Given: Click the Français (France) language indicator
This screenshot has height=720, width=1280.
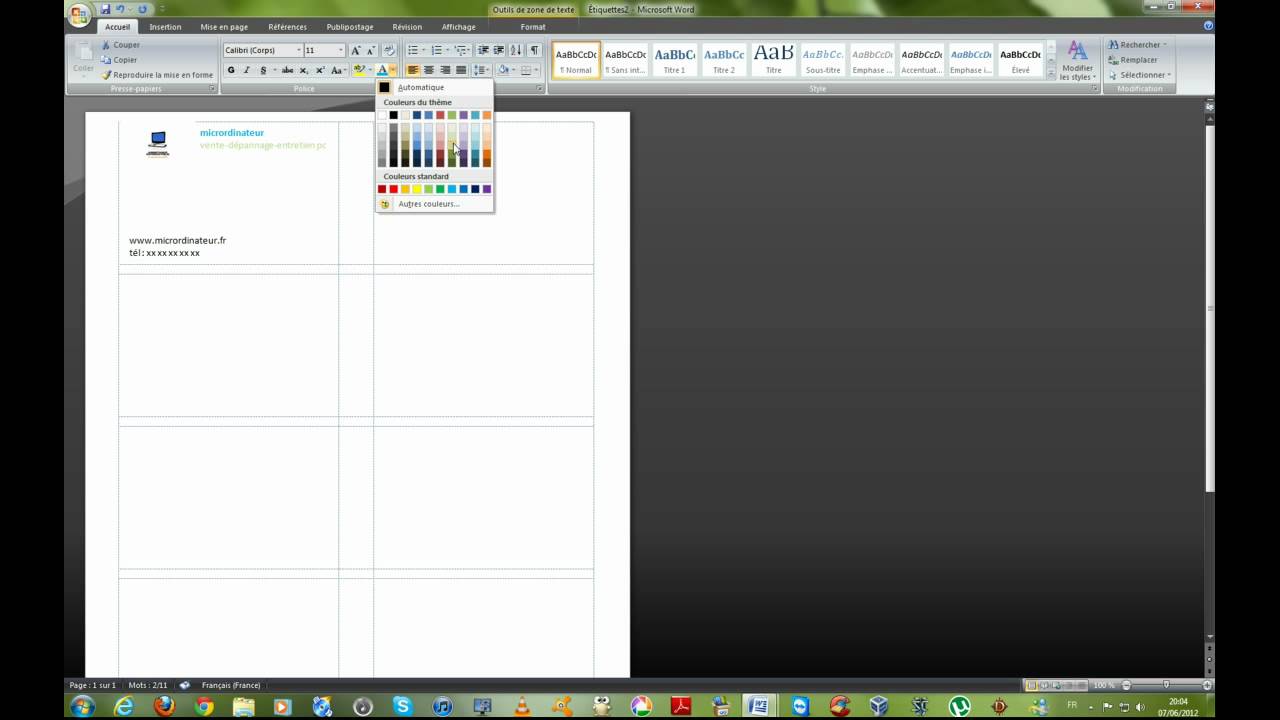Looking at the screenshot, I should coord(231,685).
